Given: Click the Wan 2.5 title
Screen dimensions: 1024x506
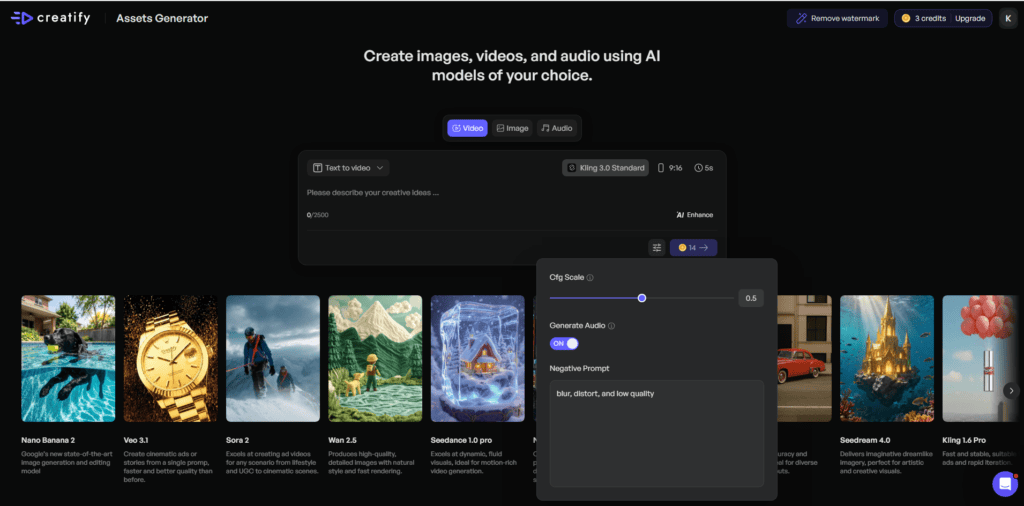Looking at the screenshot, I should tap(344, 440).
